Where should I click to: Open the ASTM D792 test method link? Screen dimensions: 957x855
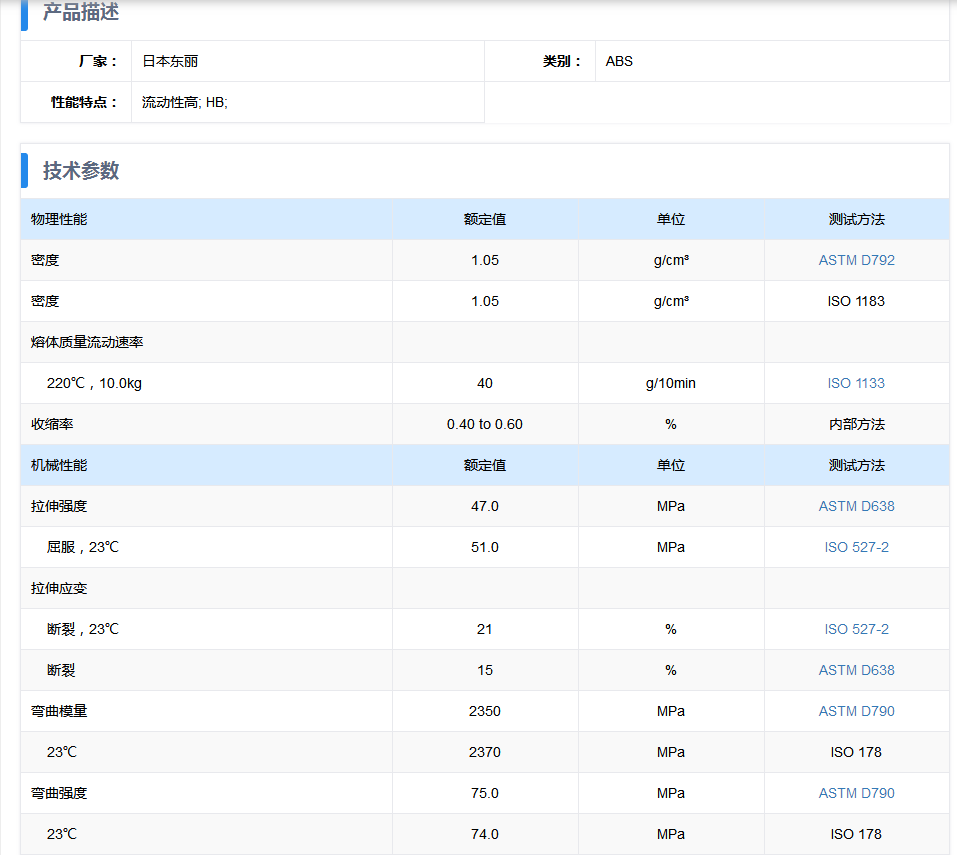(x=856, y=260)
